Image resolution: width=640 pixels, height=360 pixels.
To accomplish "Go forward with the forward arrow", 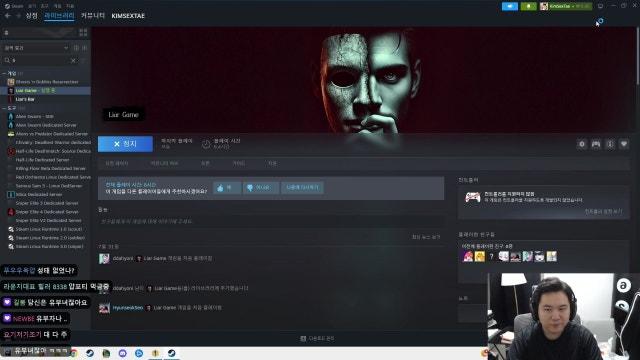I will pos(18,16).
